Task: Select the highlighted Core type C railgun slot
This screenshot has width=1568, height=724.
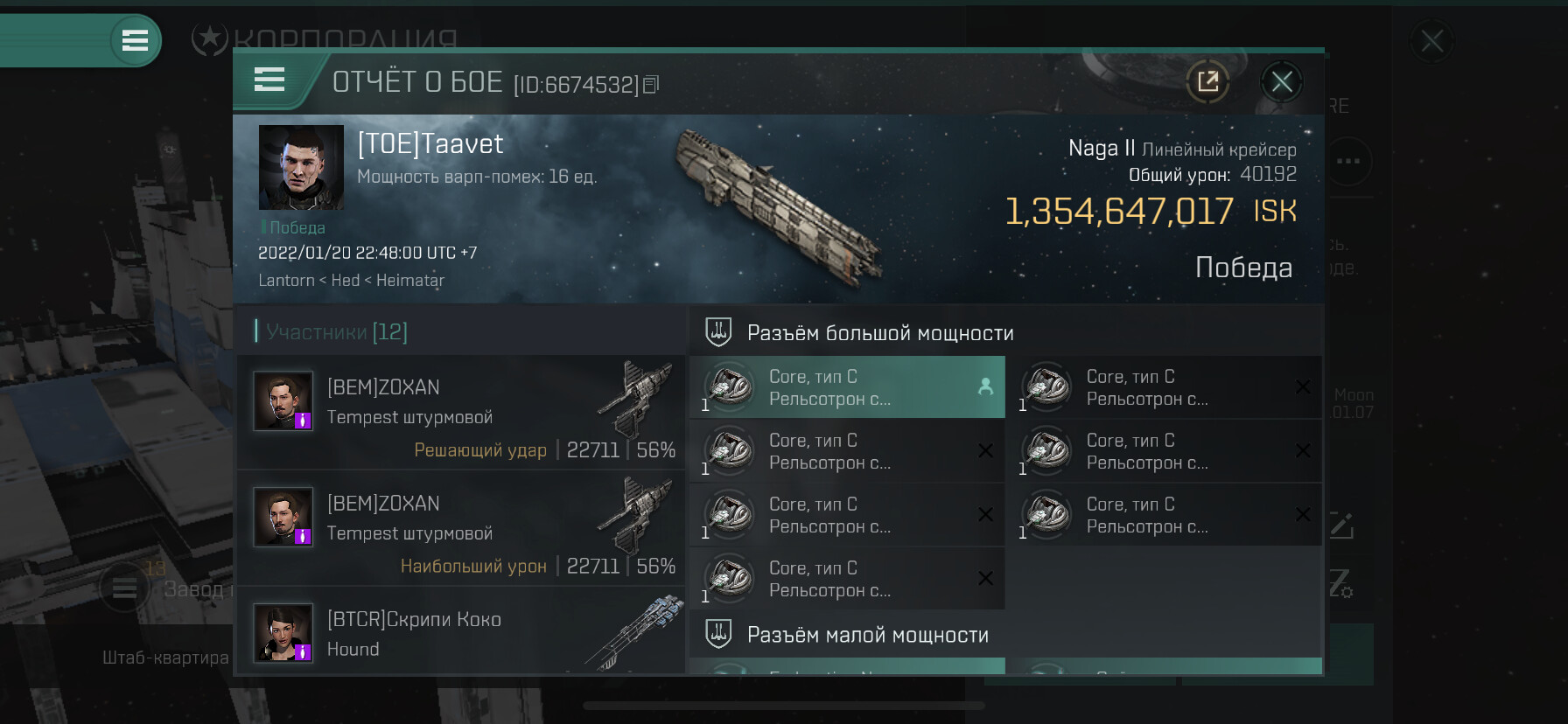Action: [846, 387]
